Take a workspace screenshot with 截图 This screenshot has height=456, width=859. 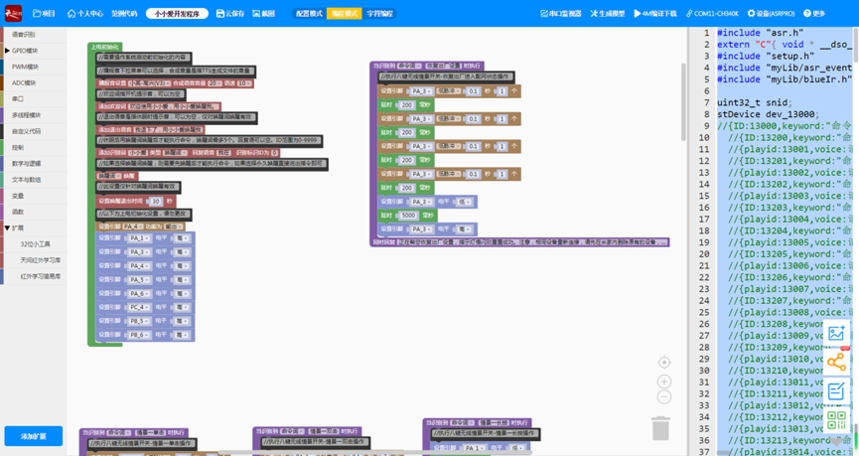264,13
